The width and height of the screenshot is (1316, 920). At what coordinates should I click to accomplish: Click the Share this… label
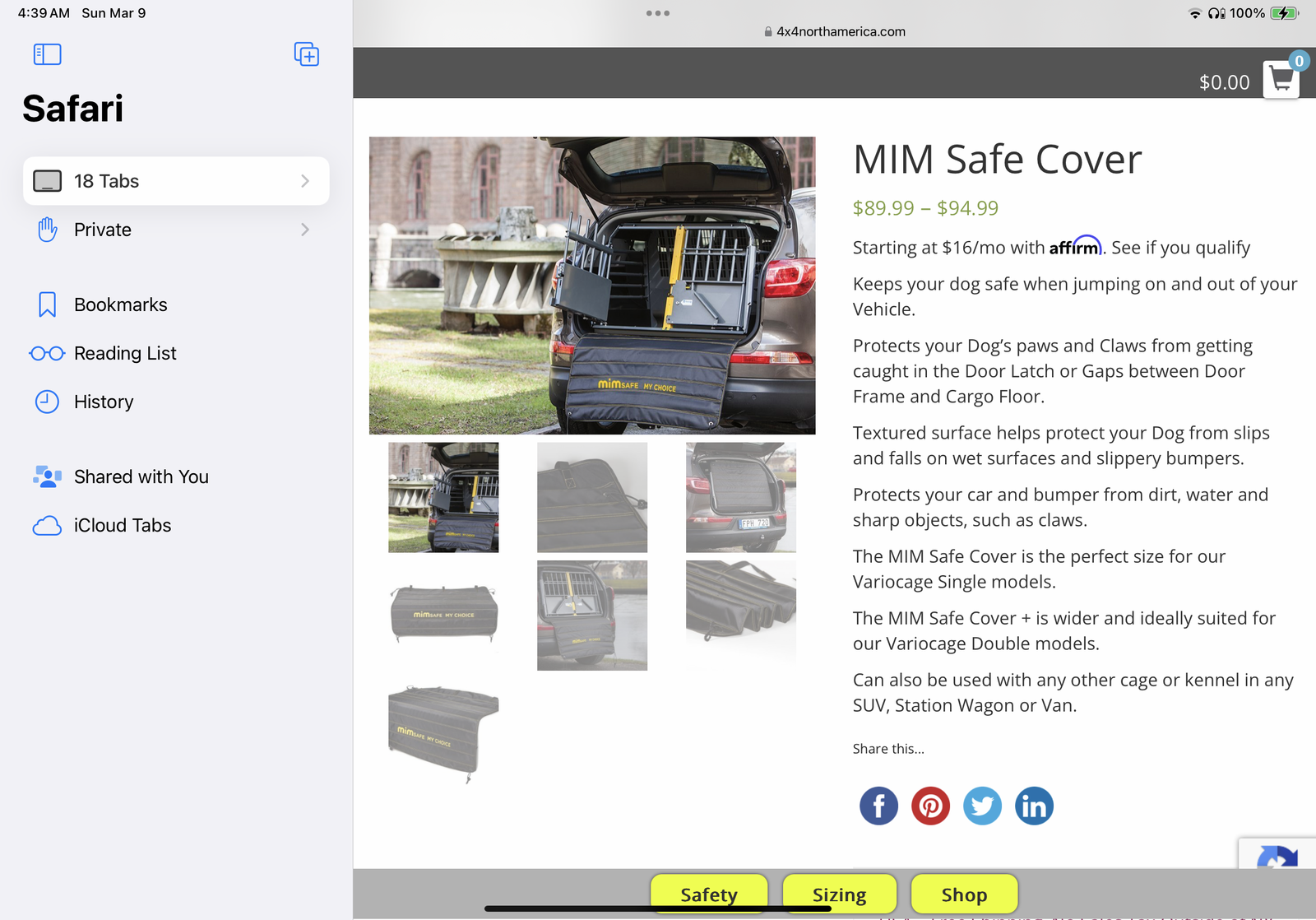(x=888, y=749)
